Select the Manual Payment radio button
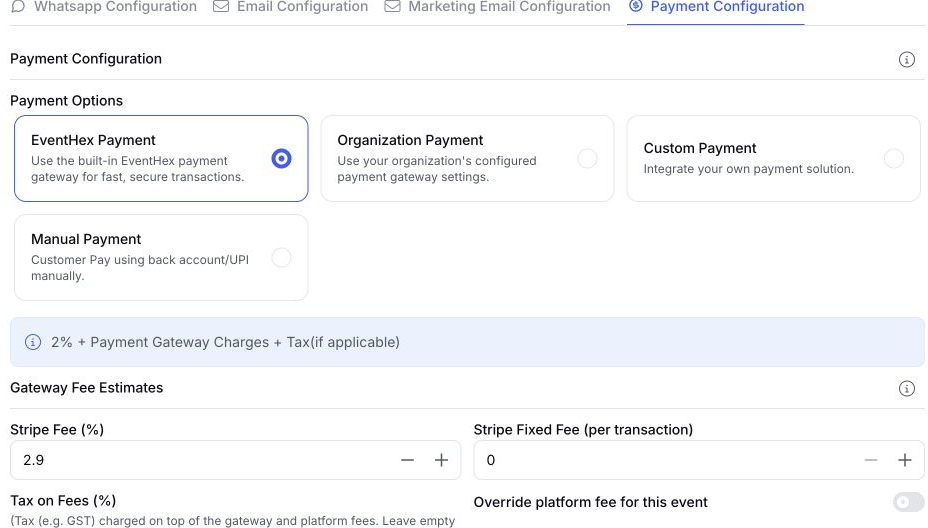 pyautogui.click(x=281, y=257)
